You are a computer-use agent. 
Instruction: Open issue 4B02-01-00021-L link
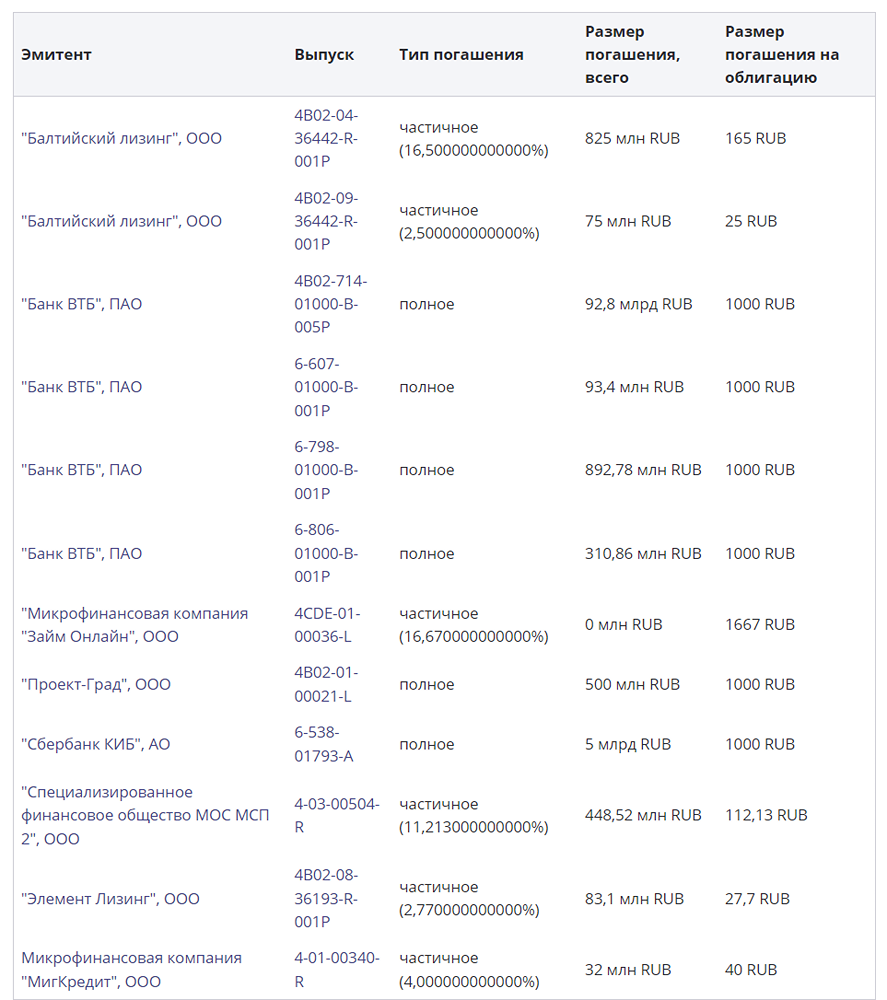coord(326,685)
